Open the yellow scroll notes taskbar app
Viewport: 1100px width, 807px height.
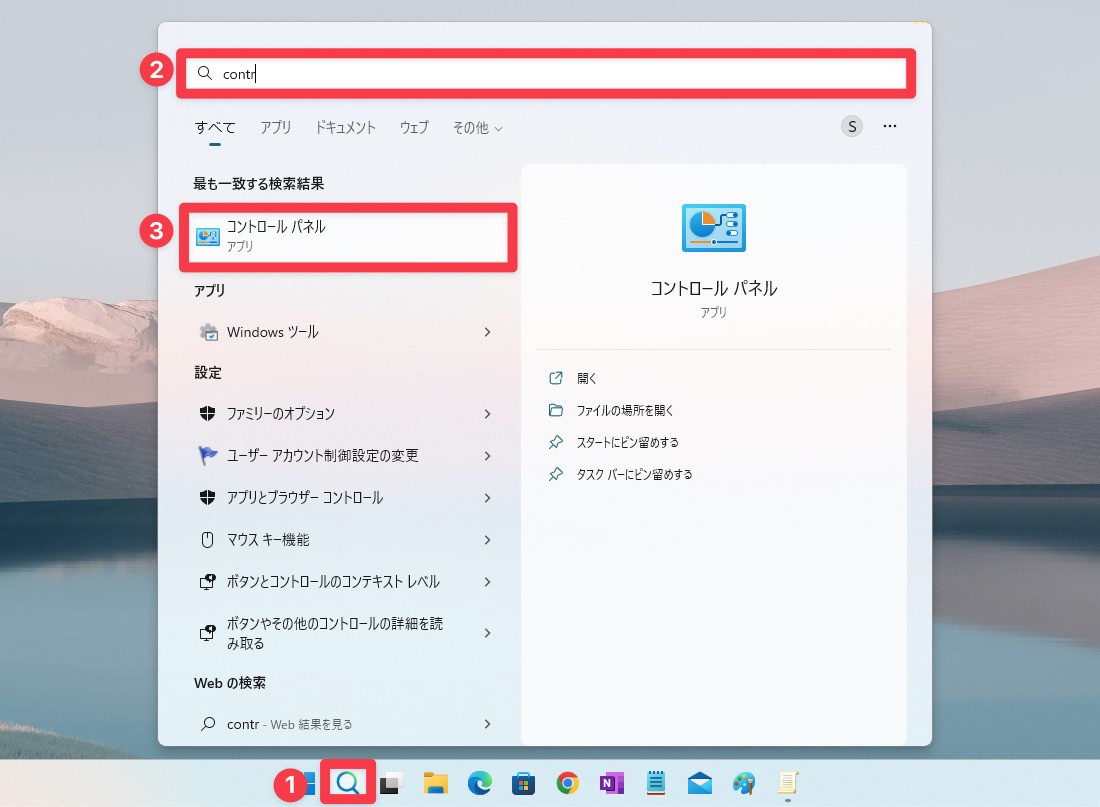pyautogui.click(x=788, y=782)
